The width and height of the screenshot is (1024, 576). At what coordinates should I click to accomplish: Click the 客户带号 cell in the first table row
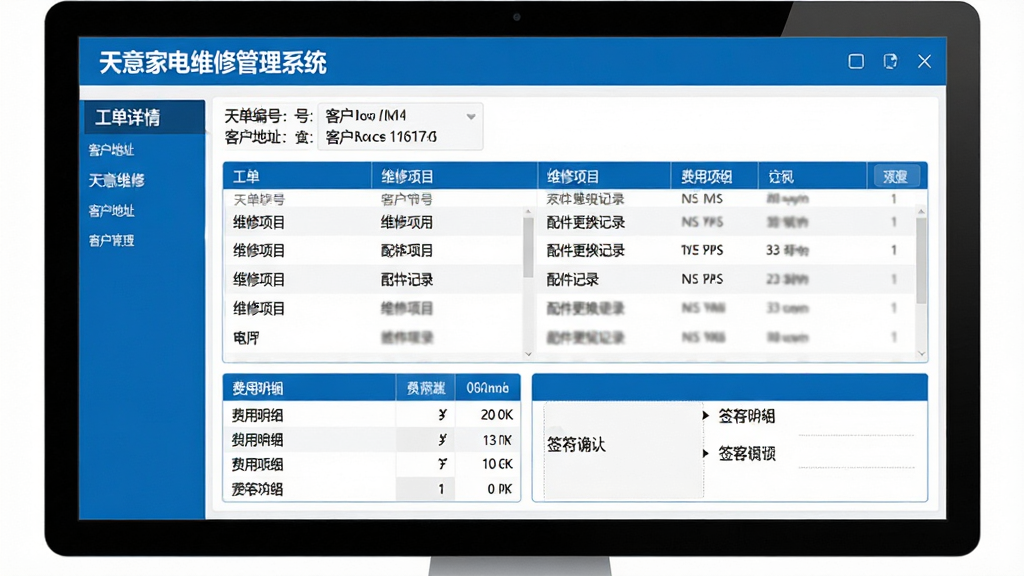[406, 199]
